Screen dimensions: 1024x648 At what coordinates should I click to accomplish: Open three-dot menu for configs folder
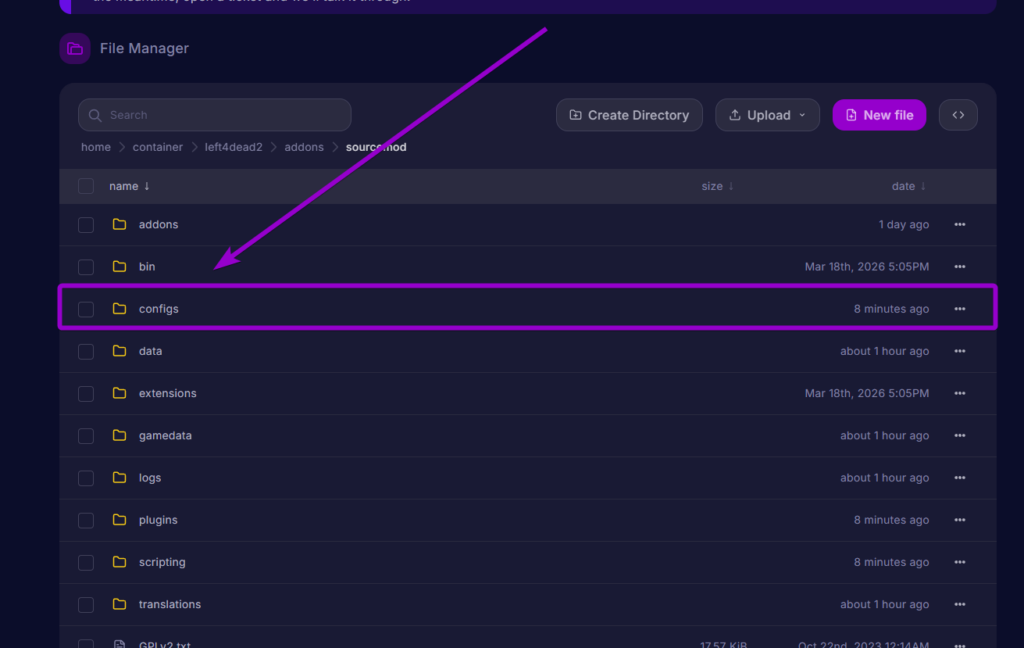pos(960,309)
